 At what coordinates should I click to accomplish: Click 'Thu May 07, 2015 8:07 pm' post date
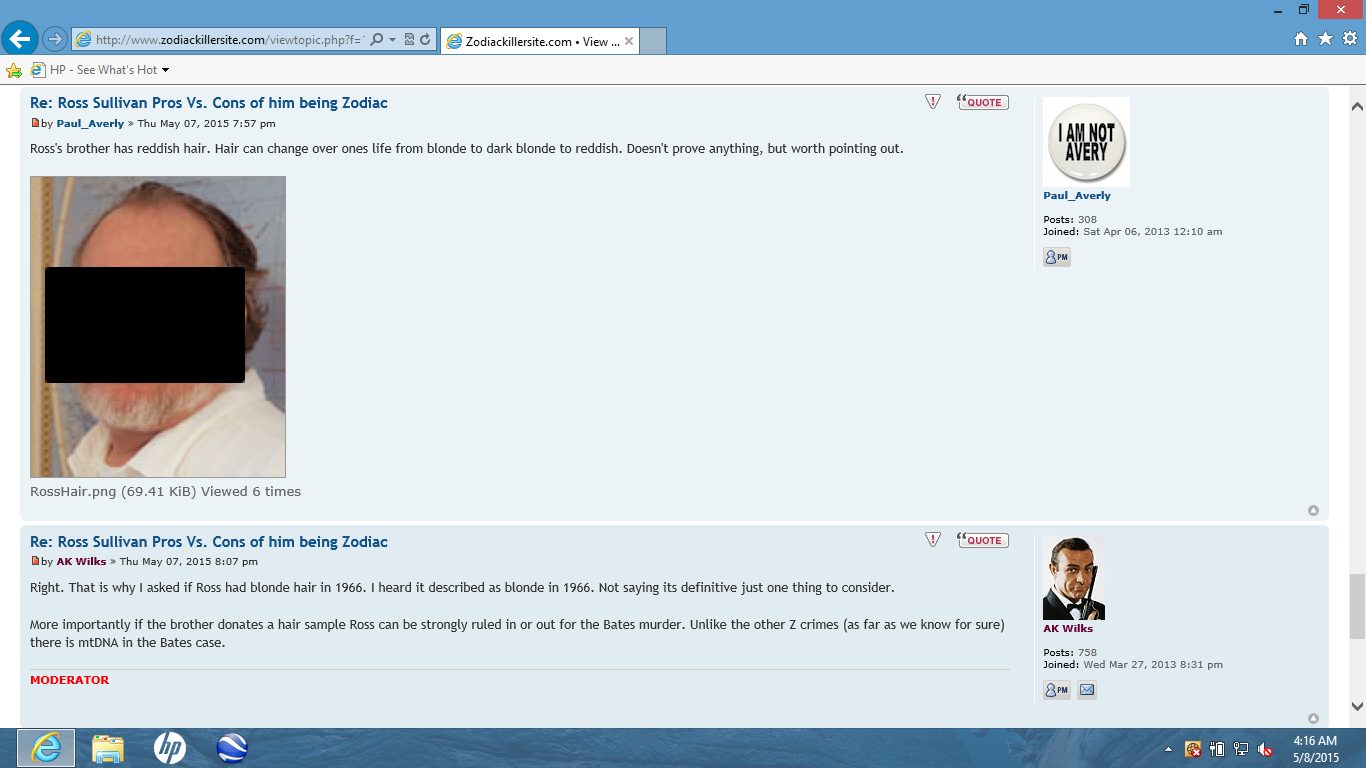click(x=188, y=562)
